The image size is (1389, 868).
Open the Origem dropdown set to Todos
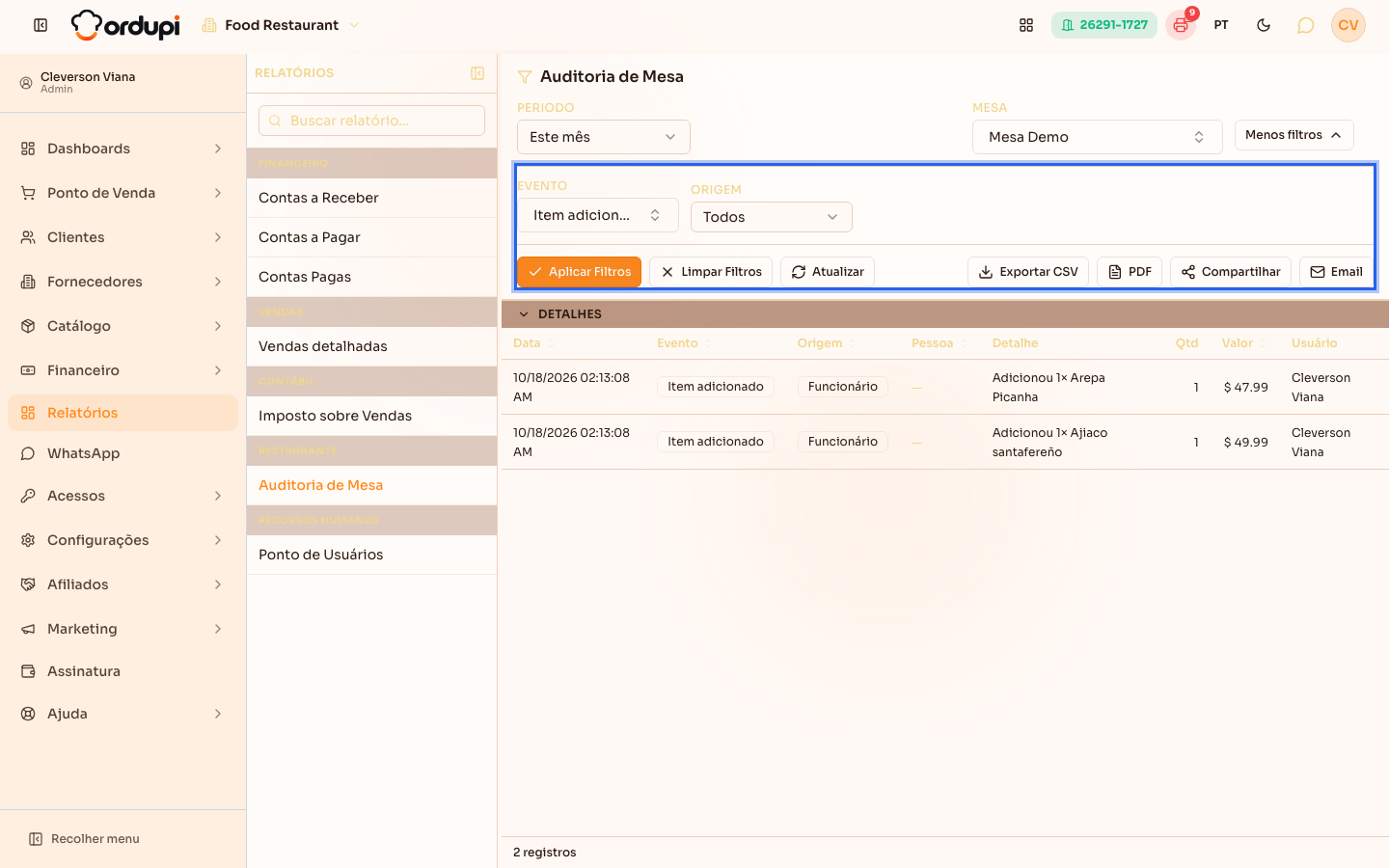click(x=772, y=217)
